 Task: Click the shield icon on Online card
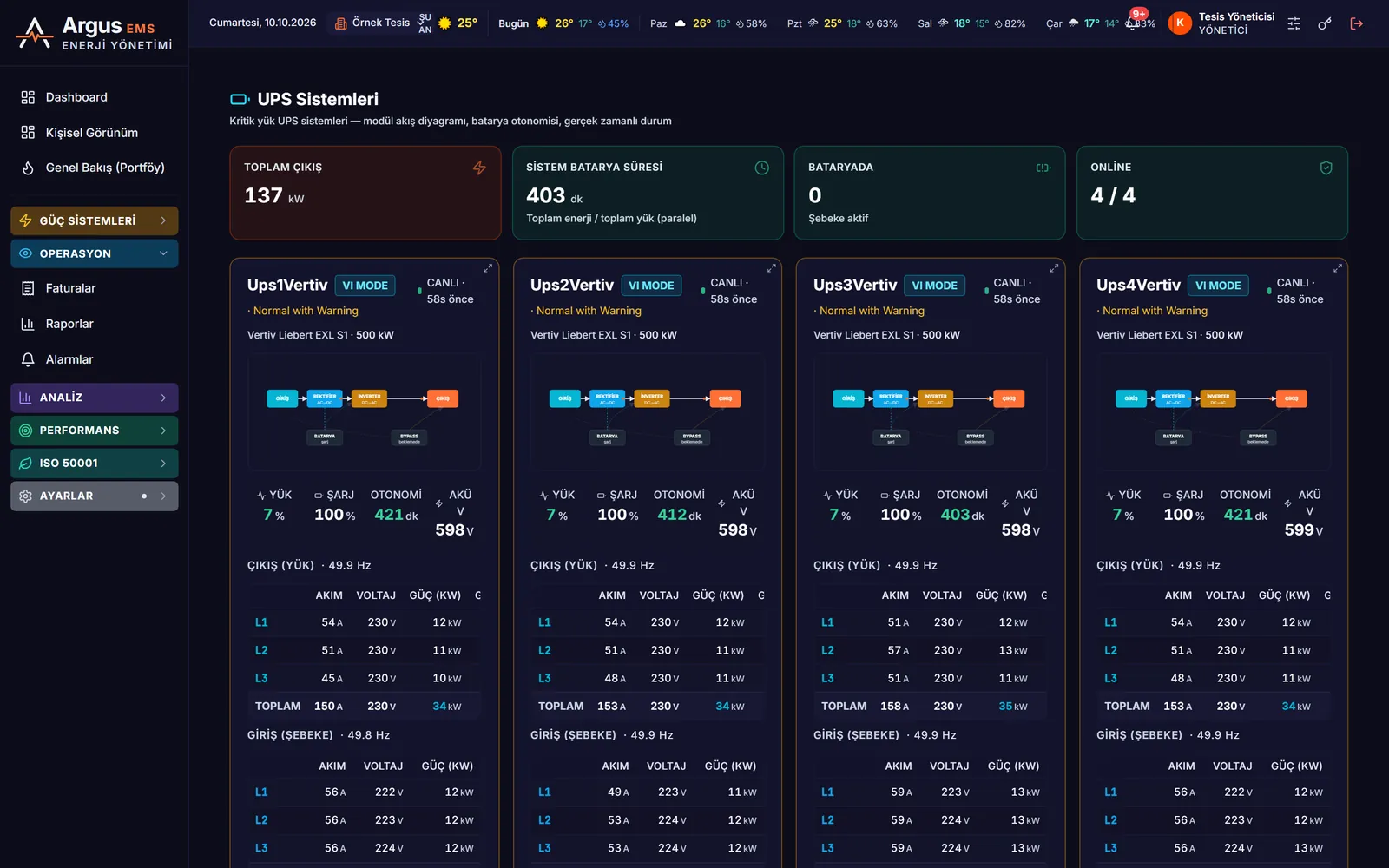1326,168
